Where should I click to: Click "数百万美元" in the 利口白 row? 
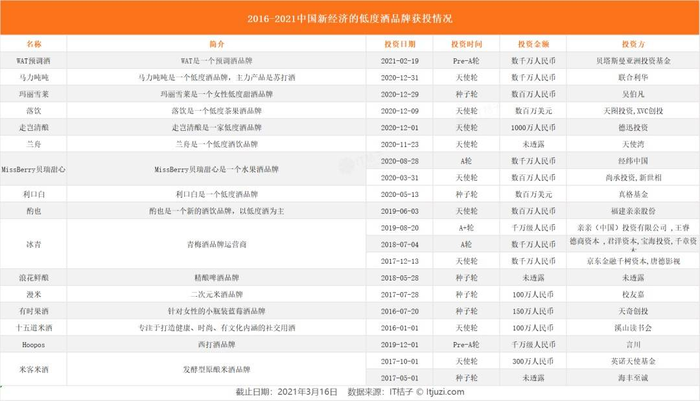tap(533, 194)
